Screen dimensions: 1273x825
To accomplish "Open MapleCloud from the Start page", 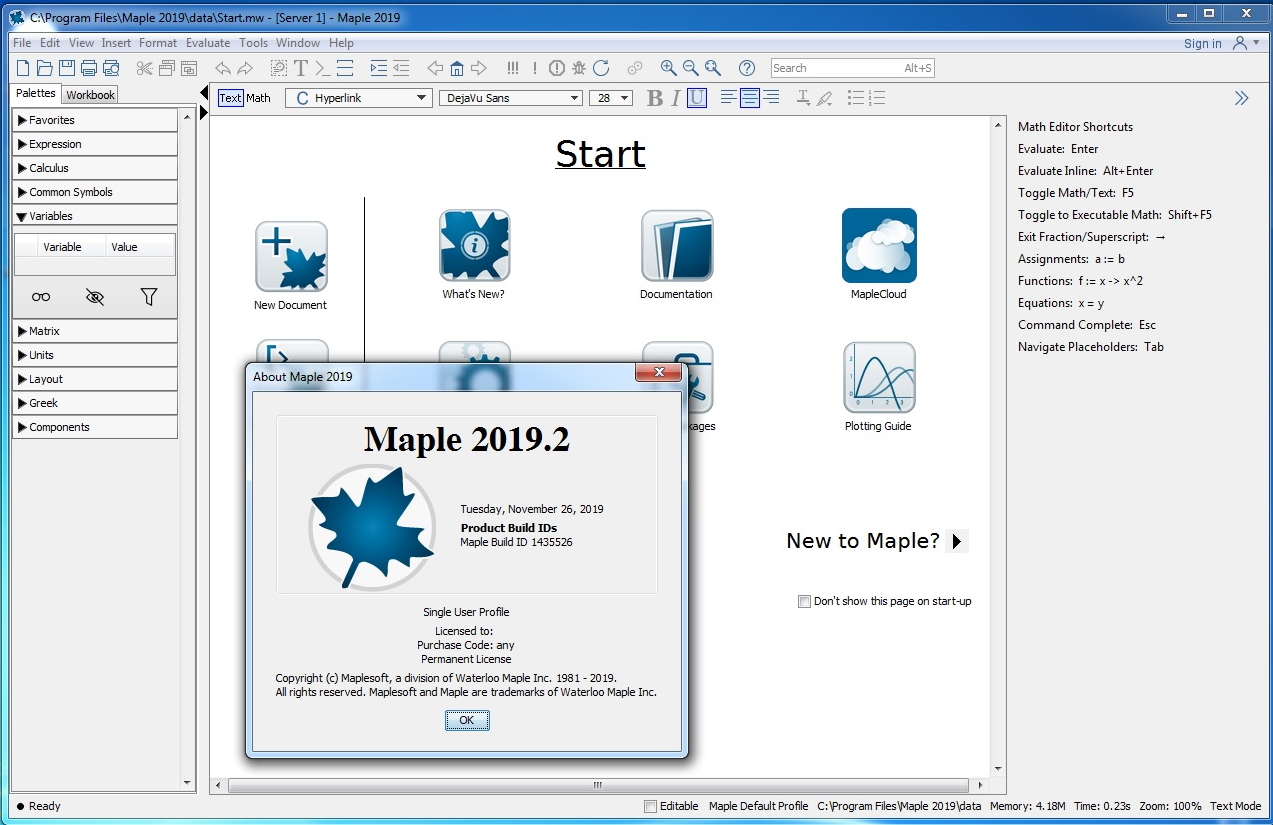I will pyautogui.click(x=879, y=246).
